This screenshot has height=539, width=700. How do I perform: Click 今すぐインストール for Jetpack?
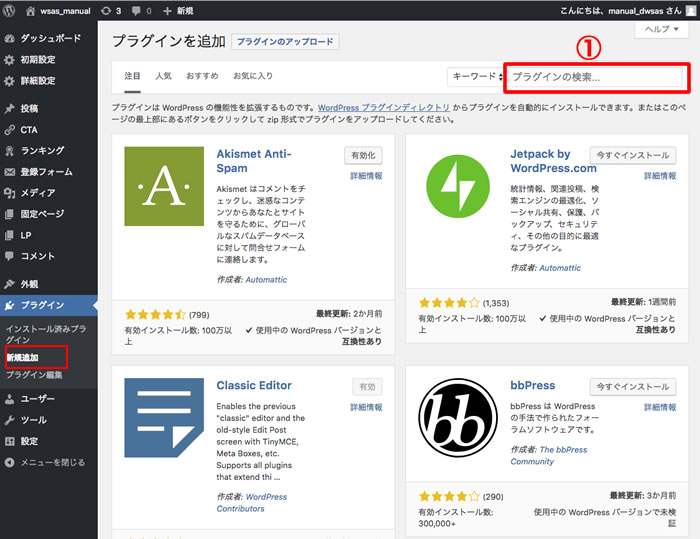632,156
